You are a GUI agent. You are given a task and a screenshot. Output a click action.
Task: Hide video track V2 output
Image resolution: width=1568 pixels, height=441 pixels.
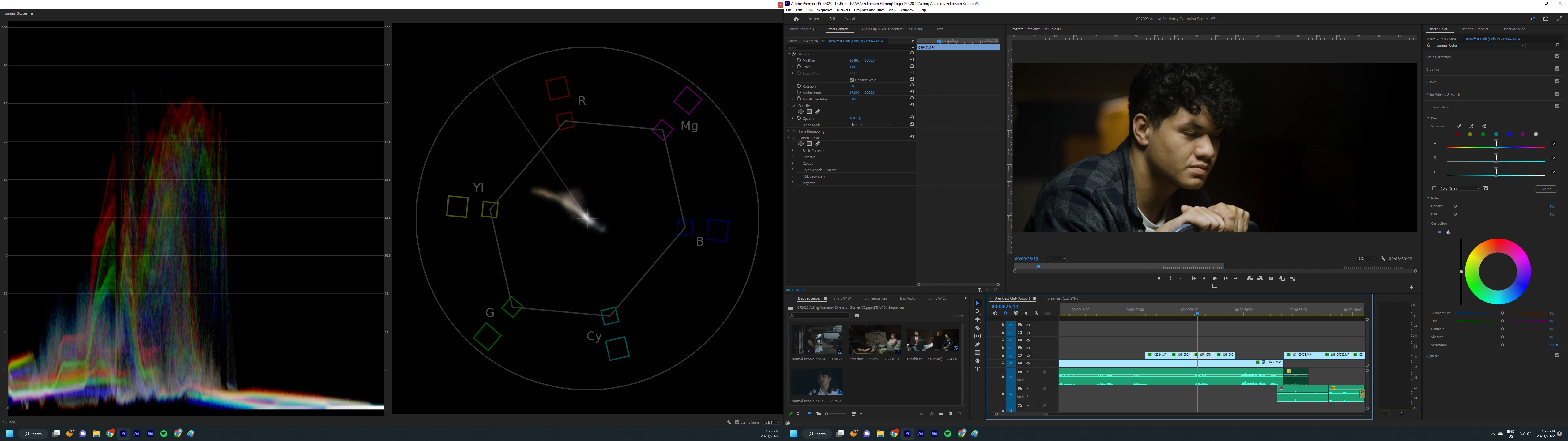click(1028, 356)
